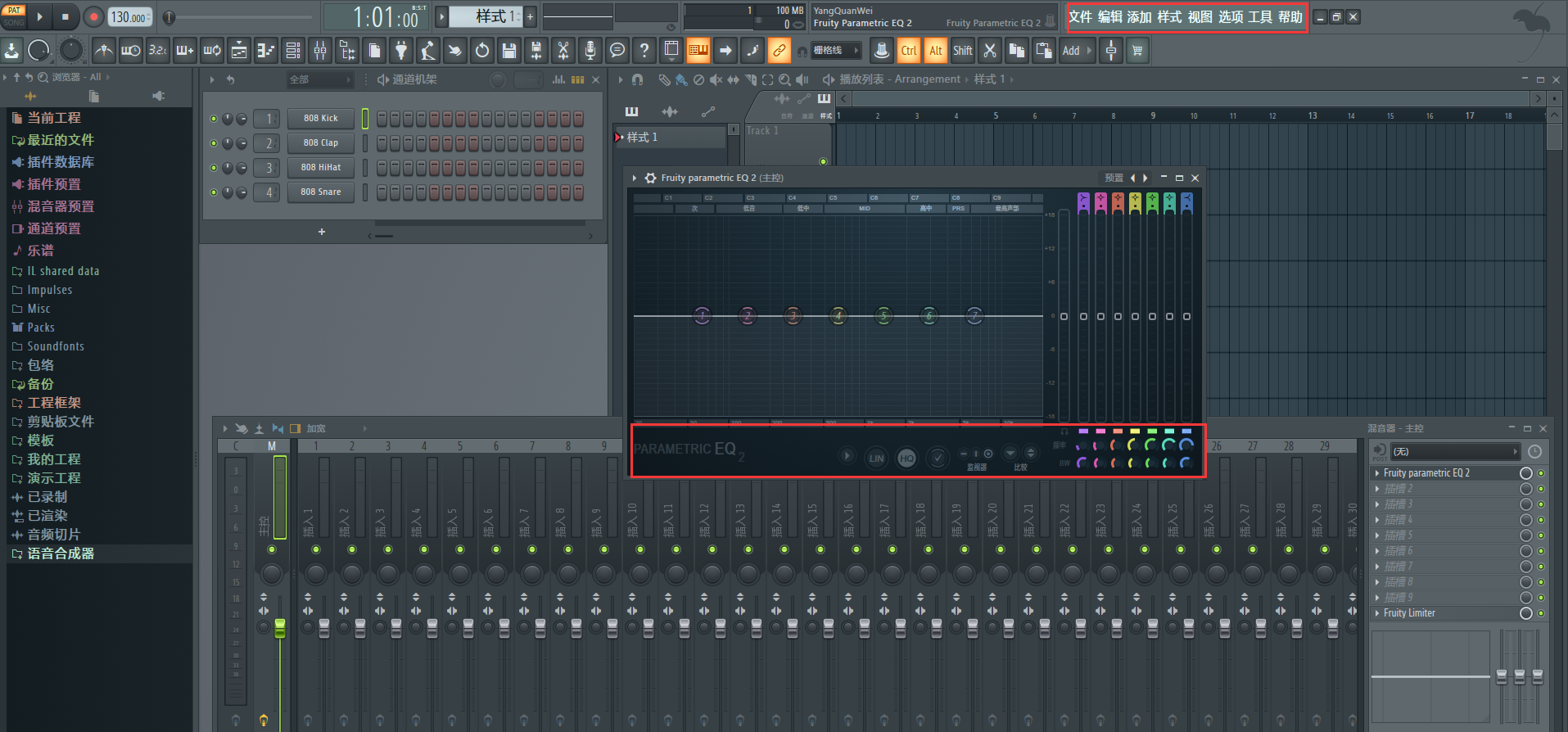Viewport: 1568px width, 732px height.
Task: Toggle the HQ button in Parametric EQ
Action: [x=906, y=459]
